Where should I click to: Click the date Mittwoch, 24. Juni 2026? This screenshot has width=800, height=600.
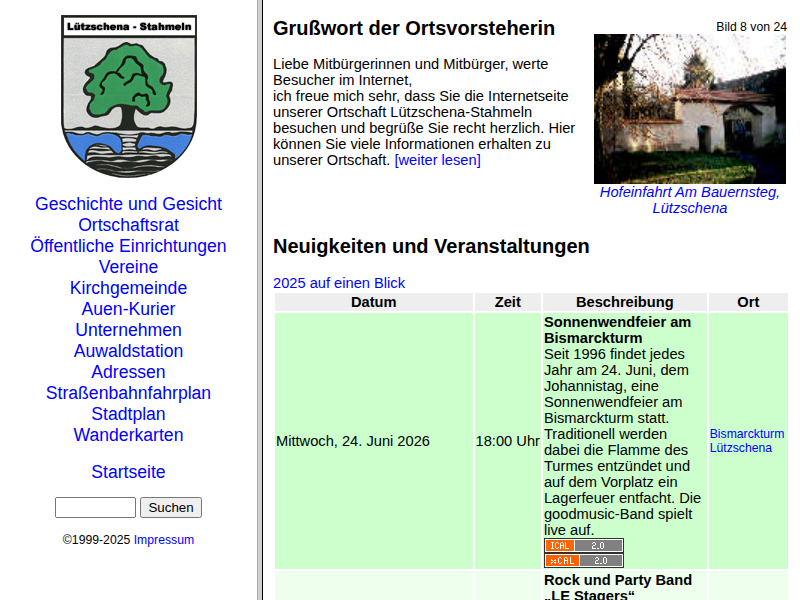pyautogui.click(x=353, y=441)
